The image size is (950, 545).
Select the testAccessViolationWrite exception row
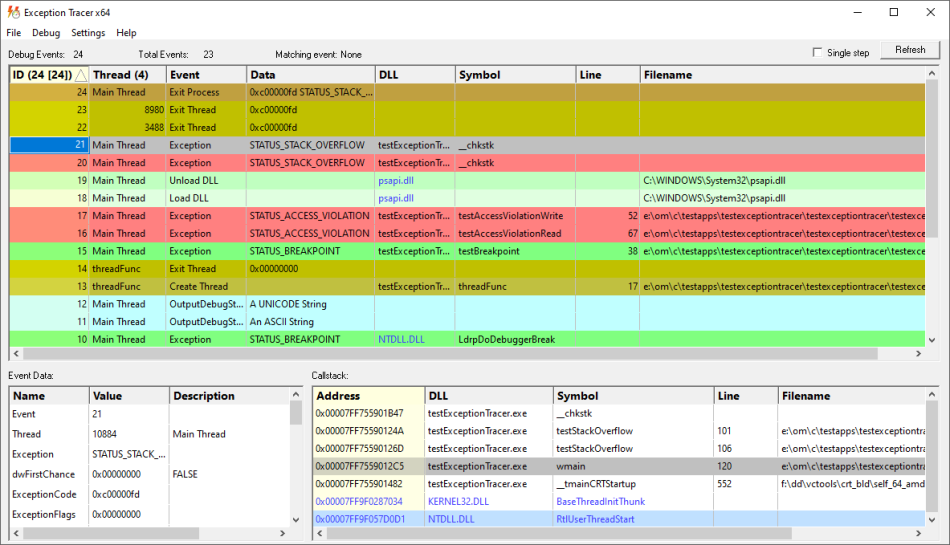click(510, 216)
